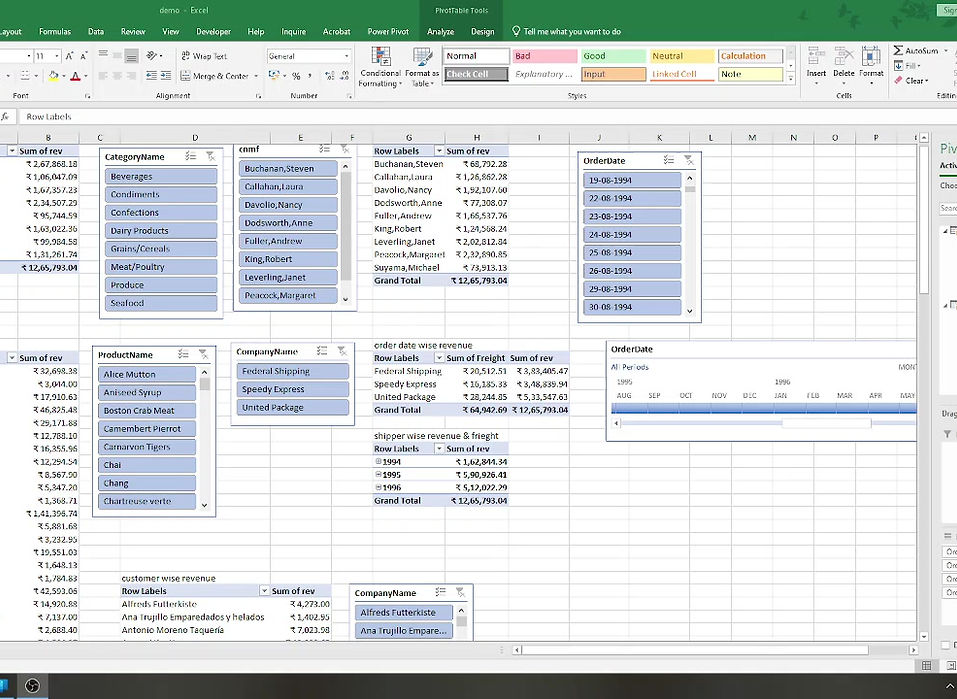Viewport: 957px width, 699px height.
Task: Toggle multi-select on customer CompanyName slicer
Action: tap(441, 592)
